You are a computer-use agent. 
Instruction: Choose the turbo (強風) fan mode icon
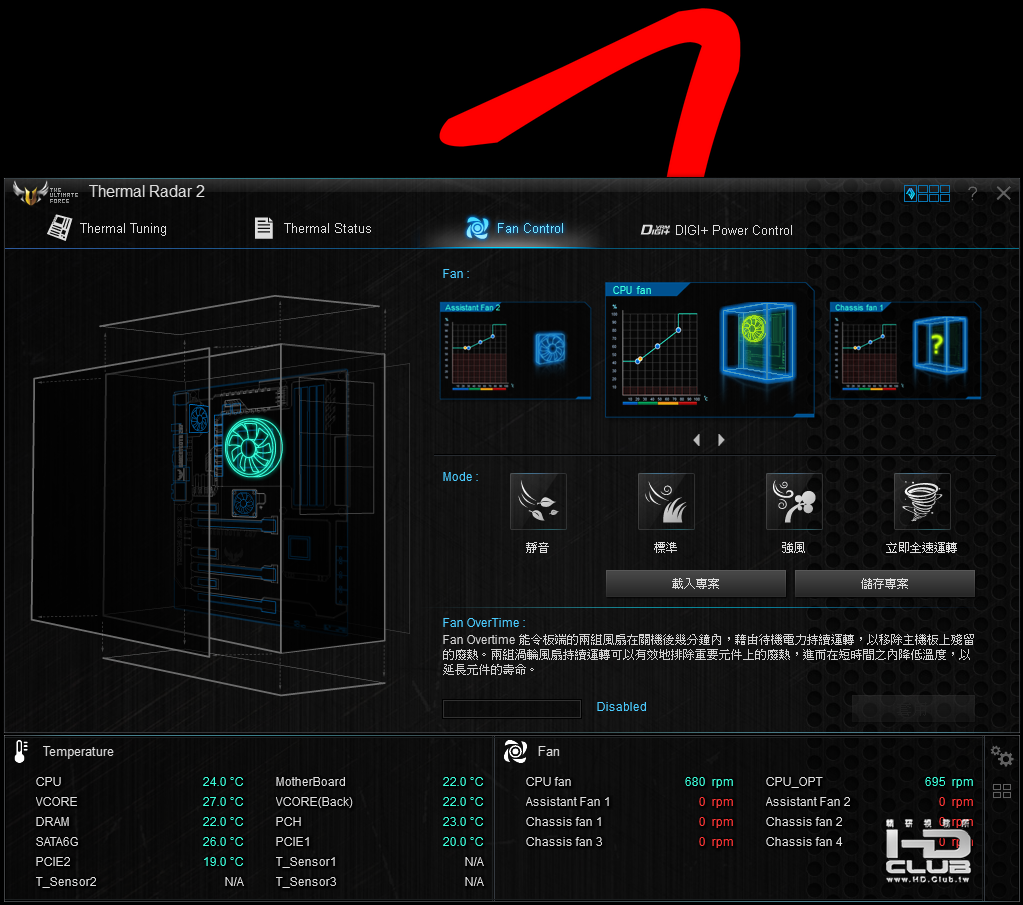point(794,501)
